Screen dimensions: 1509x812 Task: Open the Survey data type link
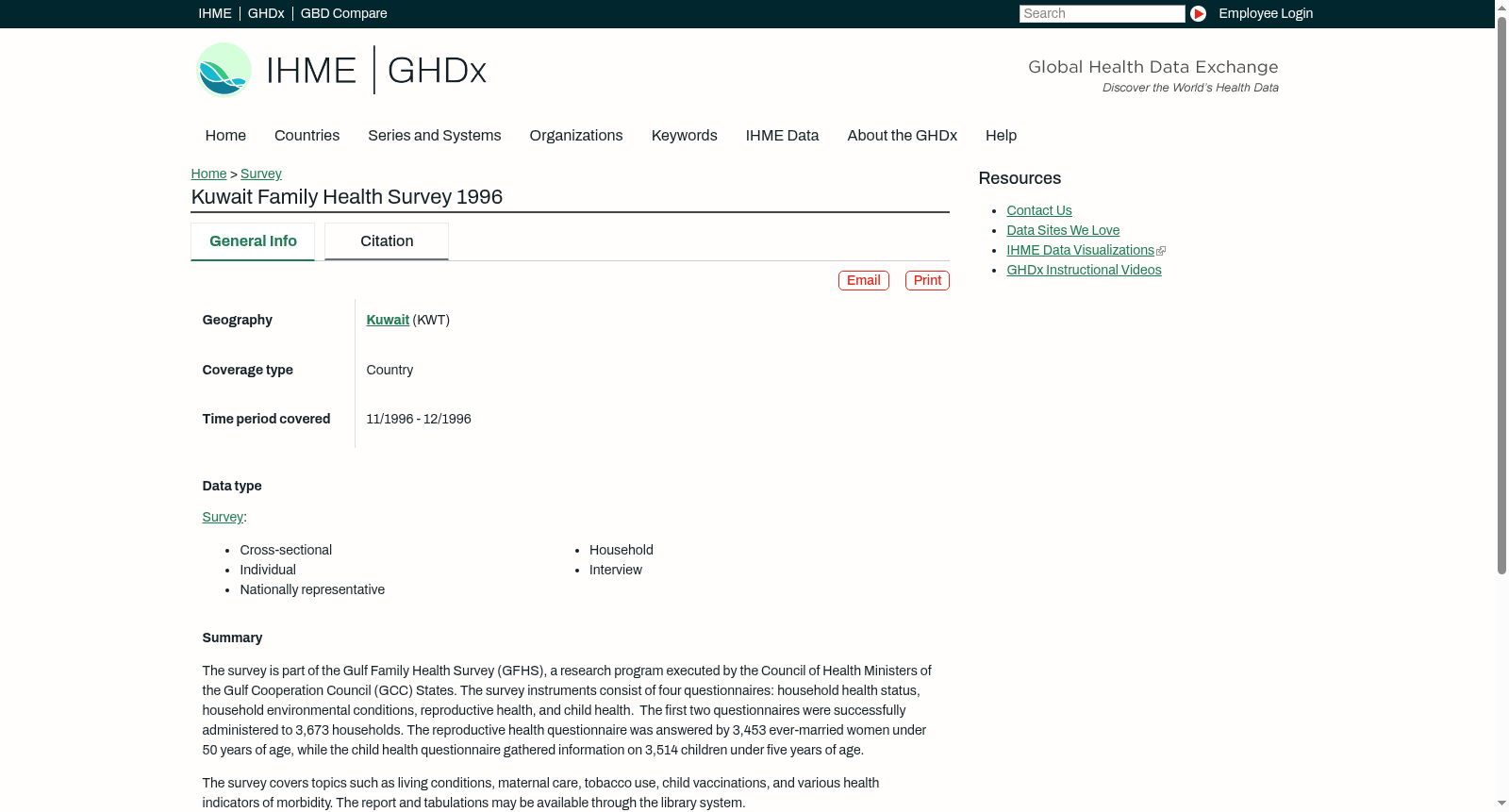223,518
